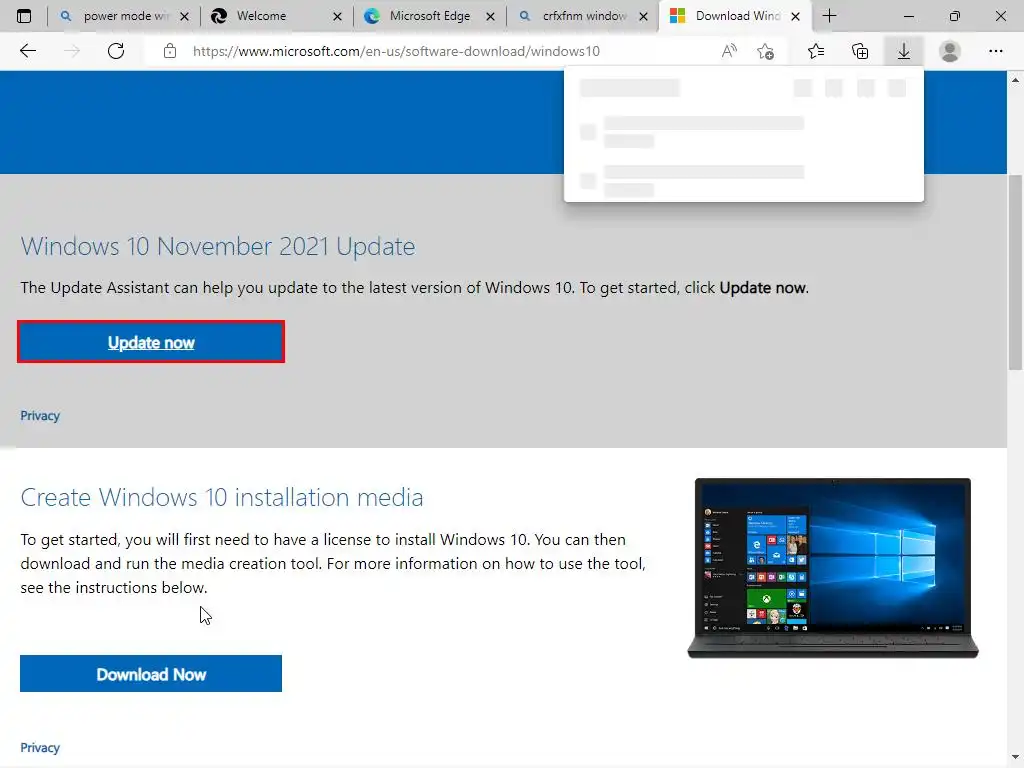The width and height of the screenshot is (1024, 768).
Task: Open a new tab
Action: click(x=829, y=16)
